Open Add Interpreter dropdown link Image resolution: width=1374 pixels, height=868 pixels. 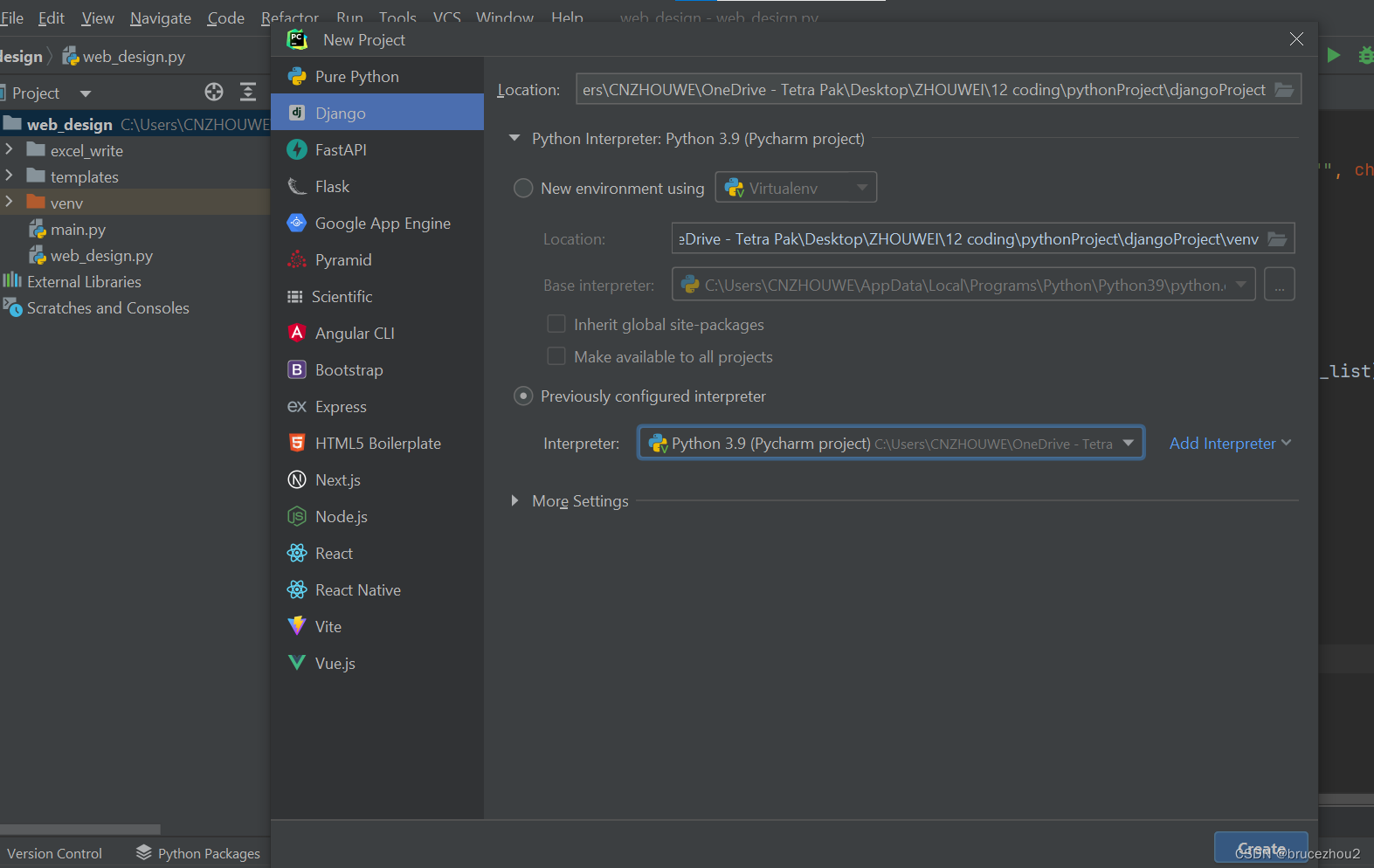click(x=1230, y=444)
